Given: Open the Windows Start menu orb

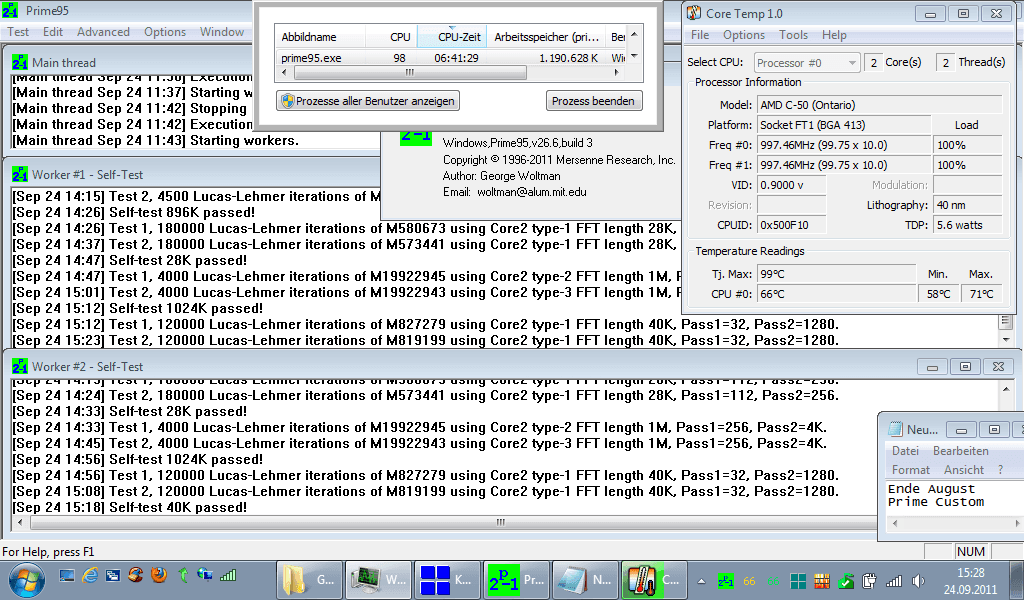Looking at the screenshot, I should pyautogui.click(x=27, y=580).
